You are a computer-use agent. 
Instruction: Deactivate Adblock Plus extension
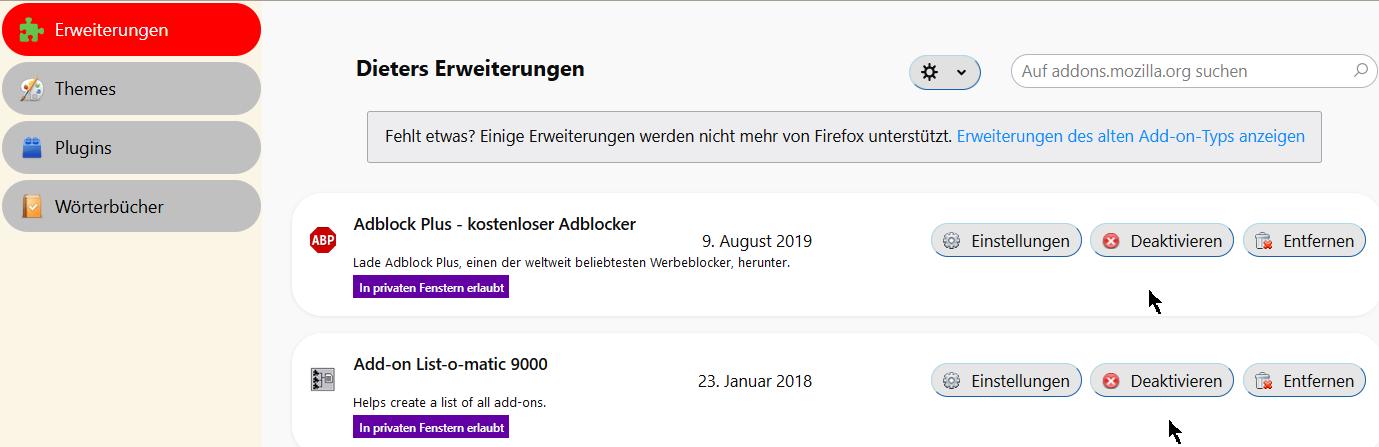click(x=1161, y=241)
